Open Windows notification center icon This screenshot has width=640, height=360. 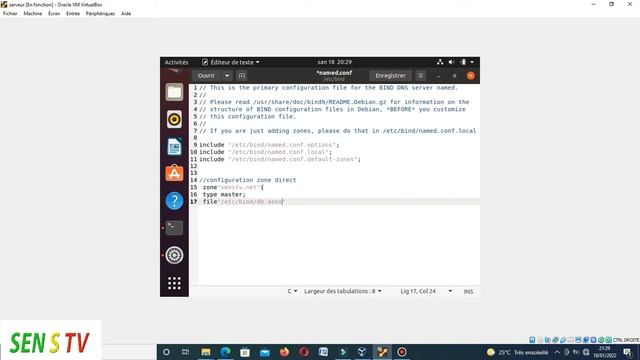pyautogui.click(x=627, y=352)
